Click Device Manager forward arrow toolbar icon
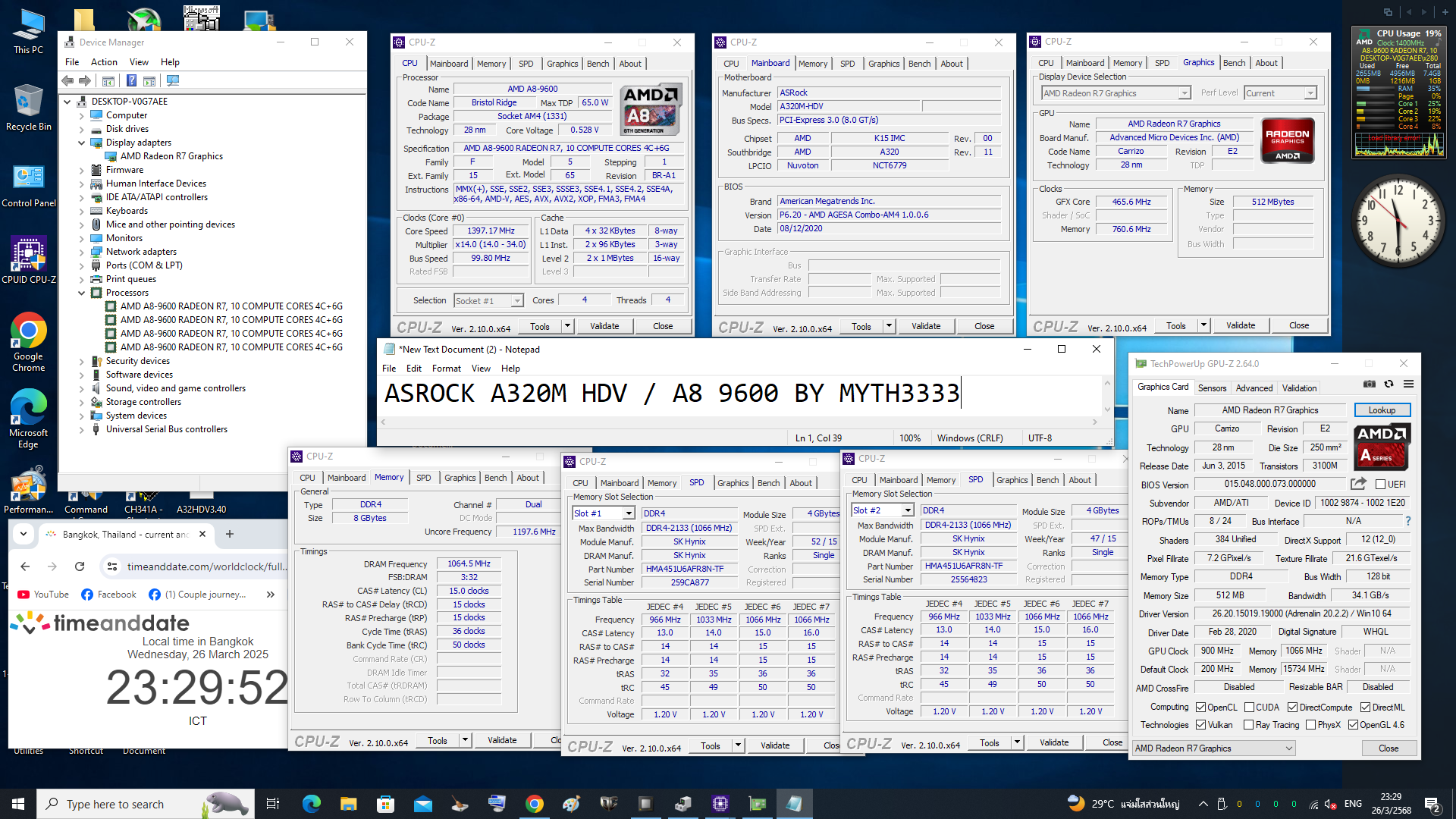This screenshot has width=1456, height=819. 85,80
